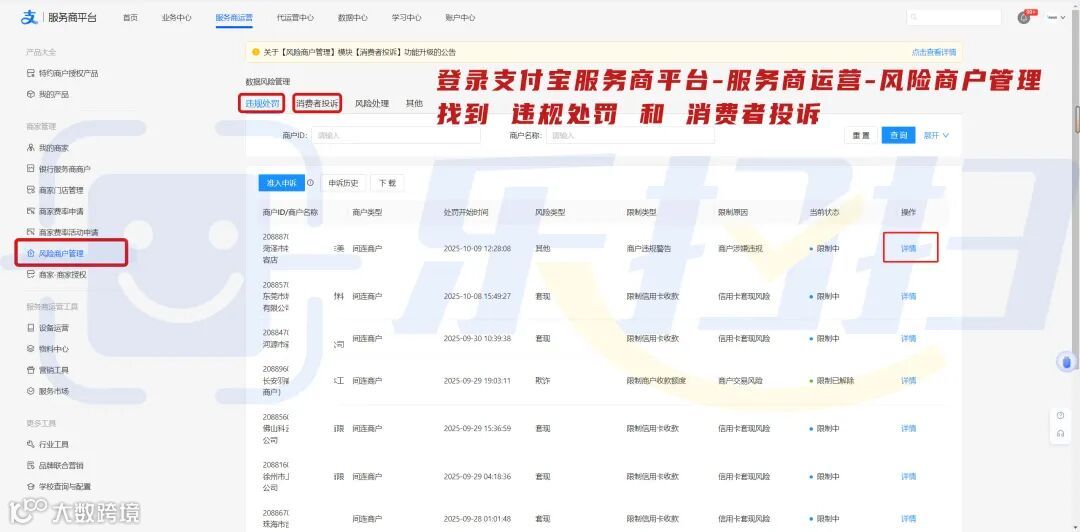Click the 商户违规警告 cell
This screenshot has width=1080, height=532.
click(648, 248)
